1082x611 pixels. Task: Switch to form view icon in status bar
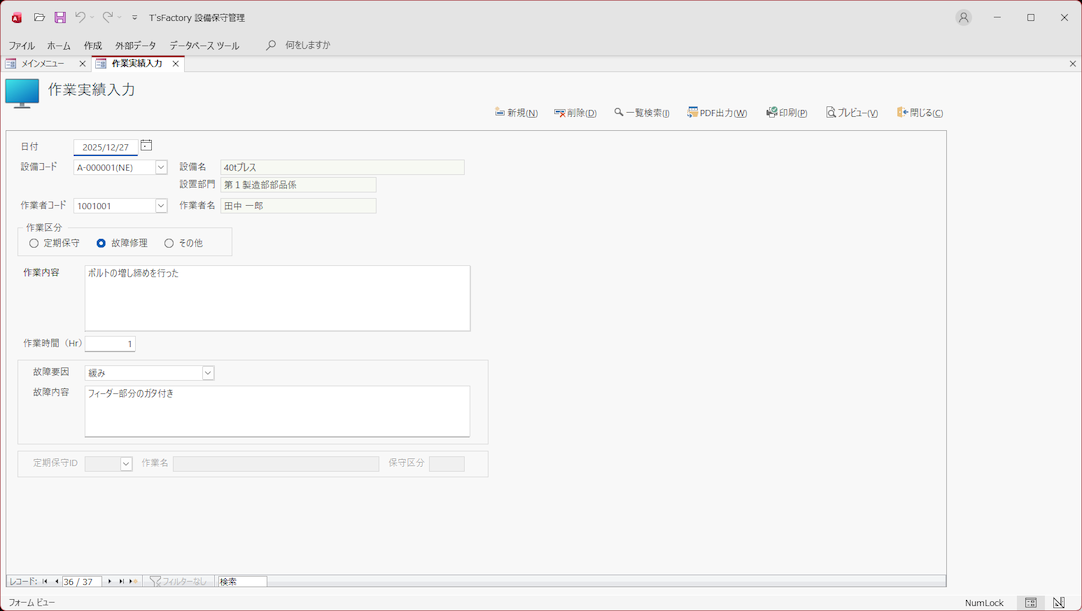(1031, 603)
